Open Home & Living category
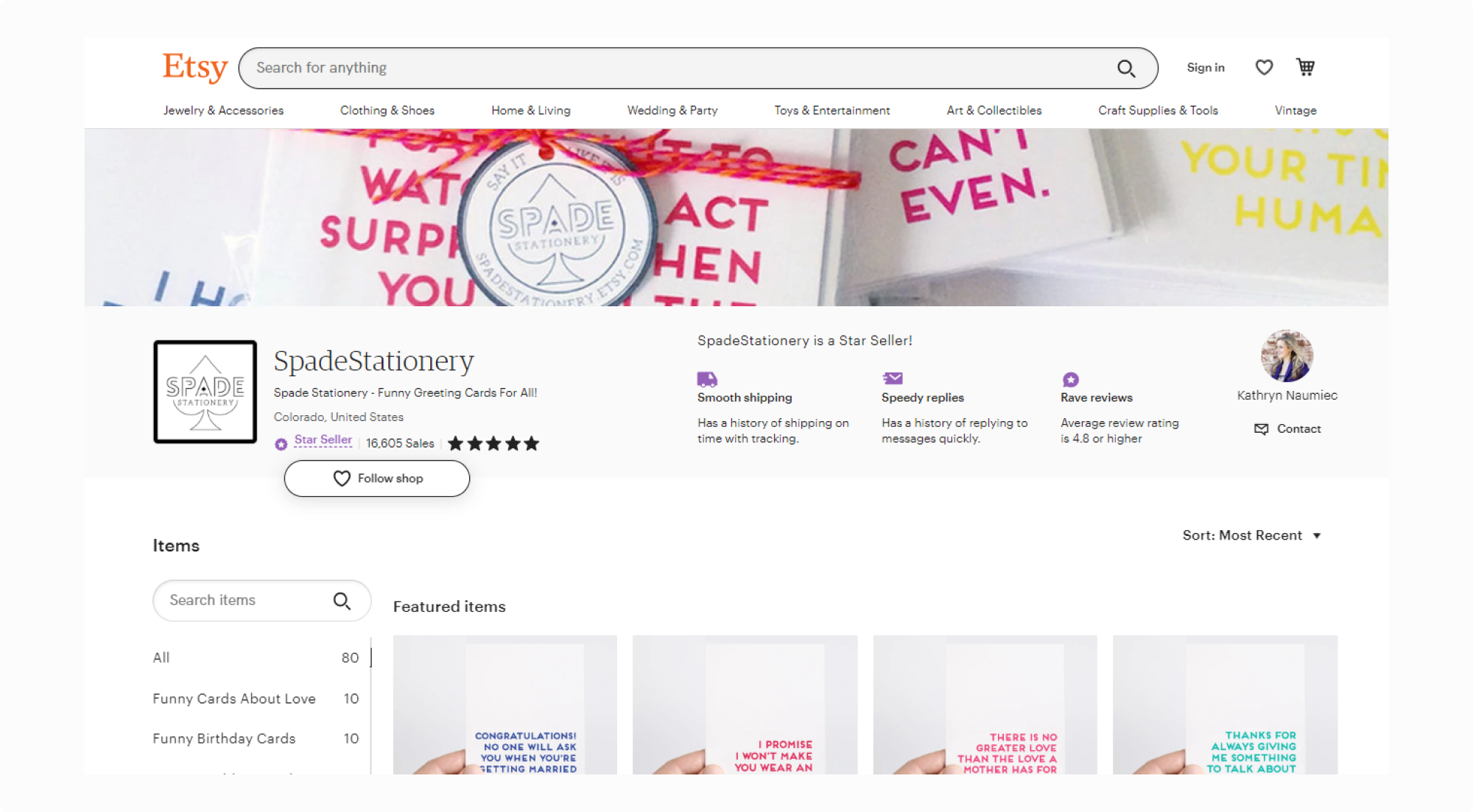 click(531, 110)
